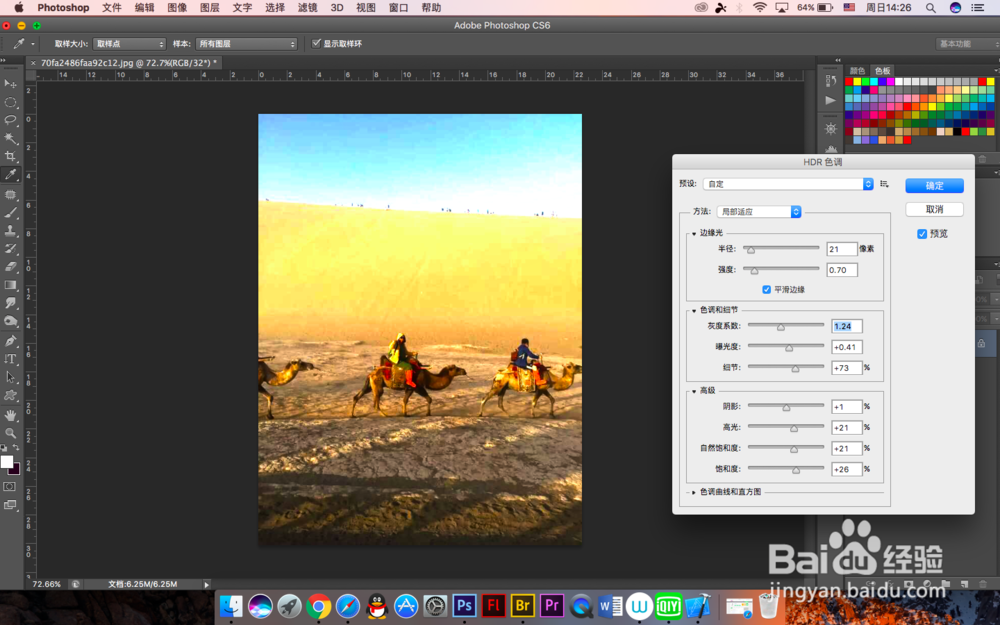Collapse the 色调和细节 section
1000x625 pixels.
point(694,311)
